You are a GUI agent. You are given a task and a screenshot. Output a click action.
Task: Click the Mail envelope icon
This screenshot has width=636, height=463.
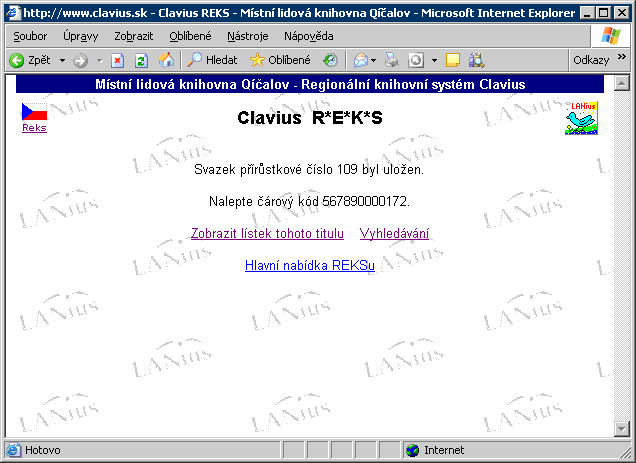coord(361,60)
